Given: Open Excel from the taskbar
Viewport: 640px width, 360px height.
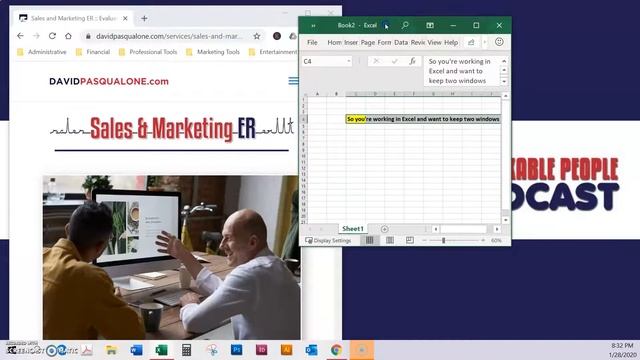Looking at the screenshot, I should point(161,350).
